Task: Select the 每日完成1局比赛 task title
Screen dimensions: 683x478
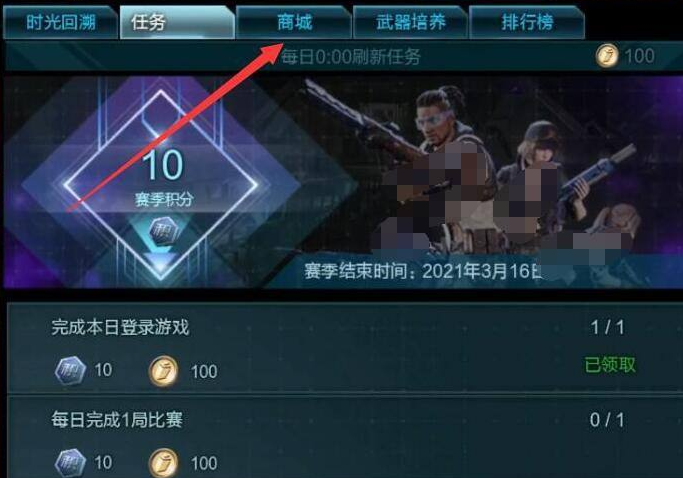Action: point(117,420)
